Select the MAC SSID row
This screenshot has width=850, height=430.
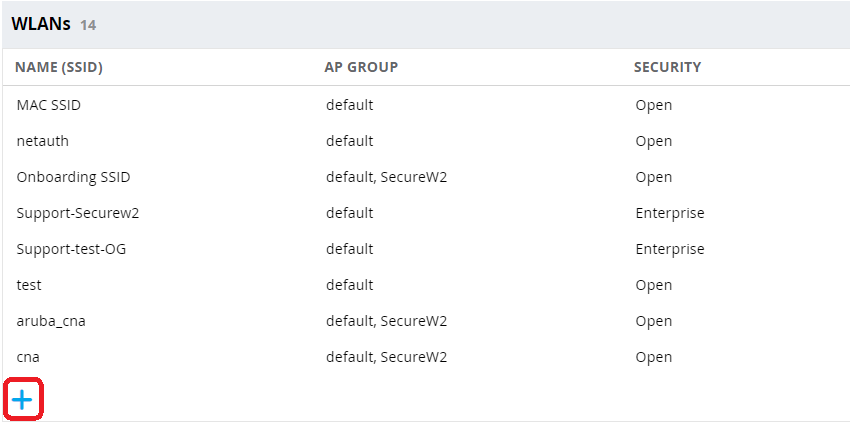(x=48, y=105)
